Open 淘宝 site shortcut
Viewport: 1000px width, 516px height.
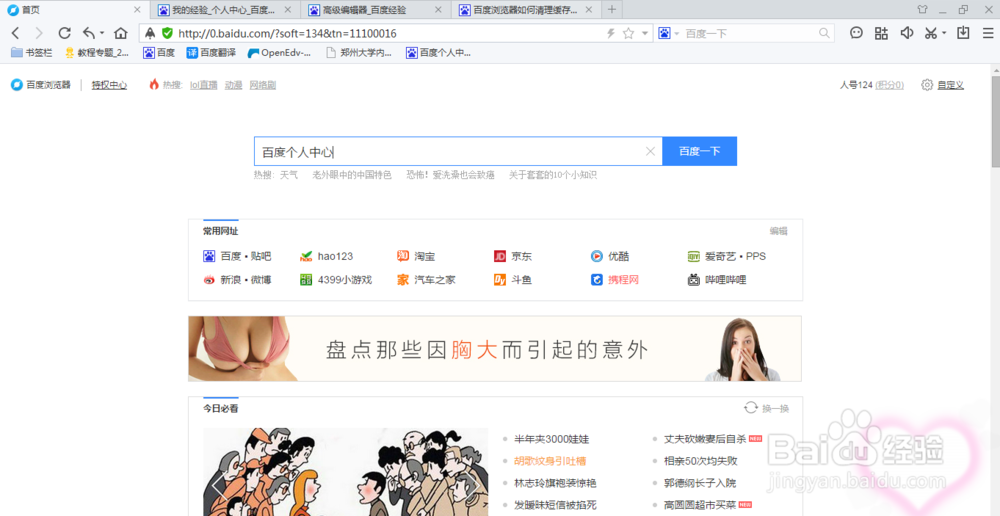416,256
